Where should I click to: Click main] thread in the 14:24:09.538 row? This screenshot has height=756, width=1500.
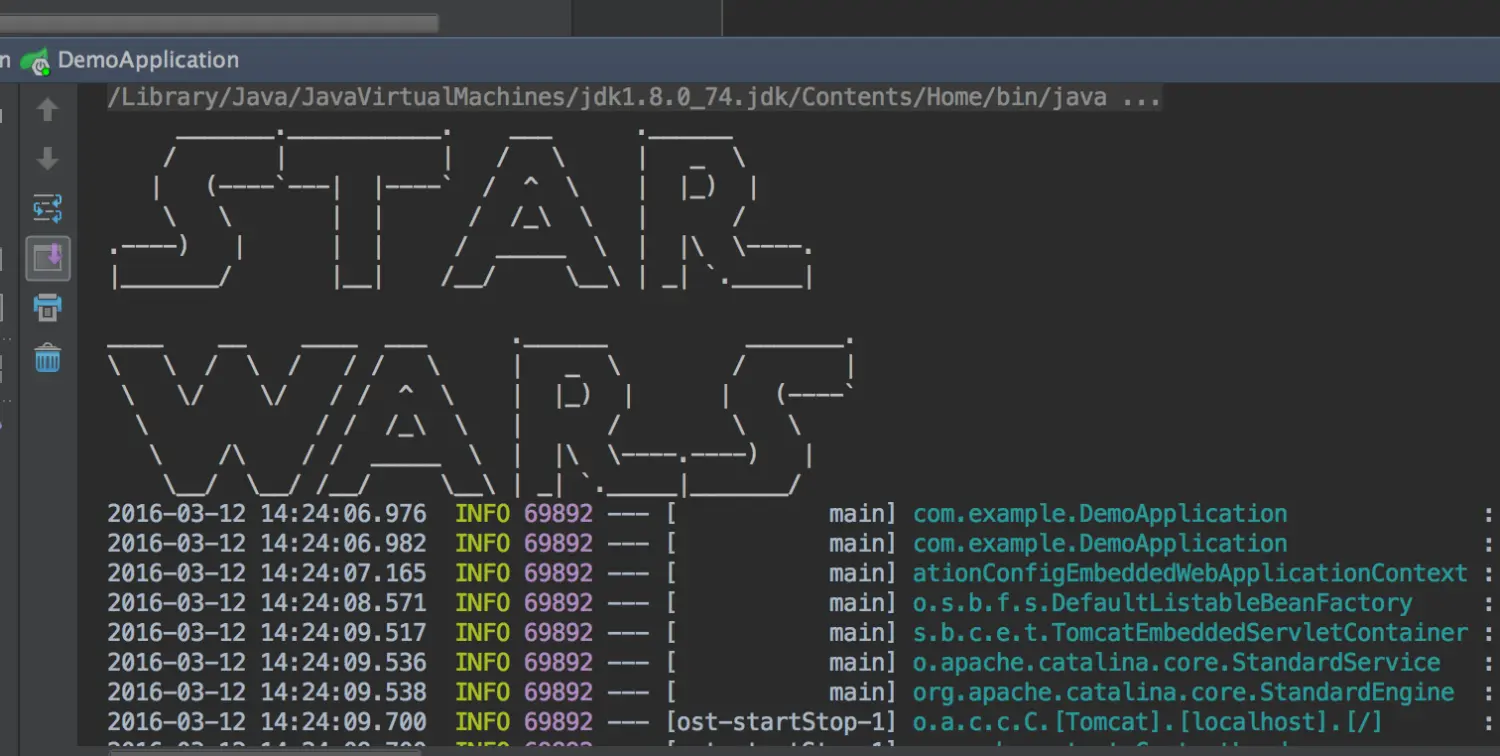[863, 692]
